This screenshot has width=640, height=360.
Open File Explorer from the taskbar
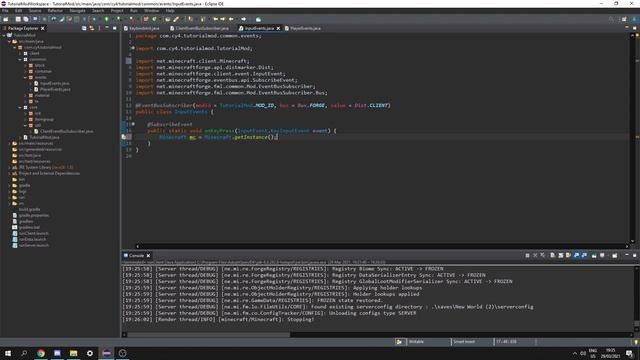(73, 353)
